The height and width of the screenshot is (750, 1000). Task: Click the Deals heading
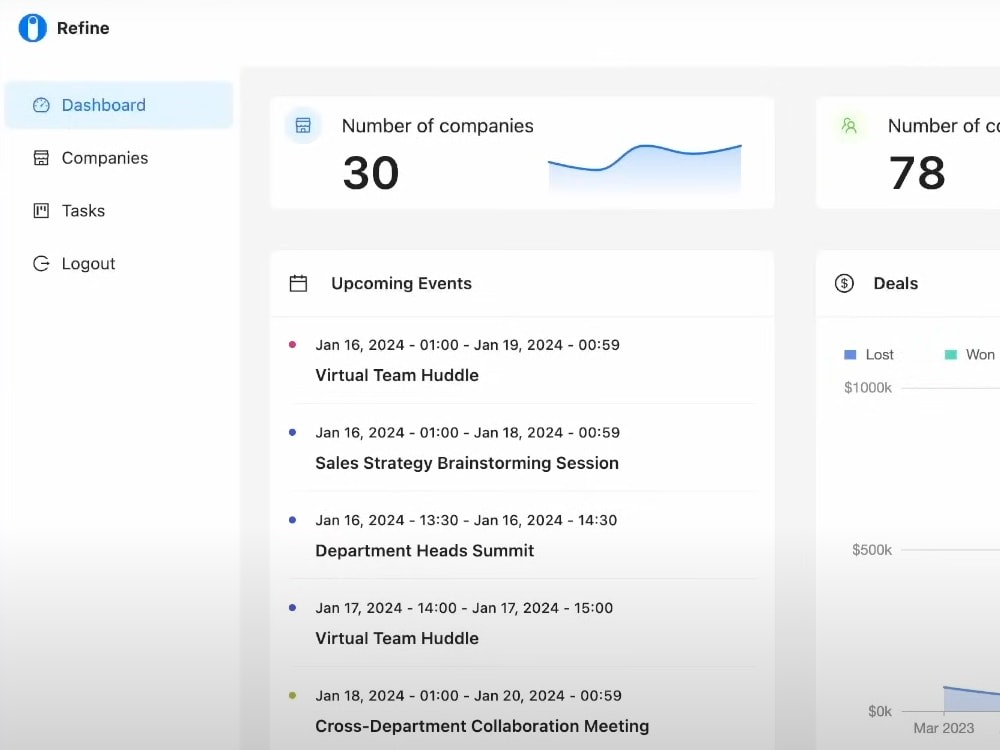[896, 284]
